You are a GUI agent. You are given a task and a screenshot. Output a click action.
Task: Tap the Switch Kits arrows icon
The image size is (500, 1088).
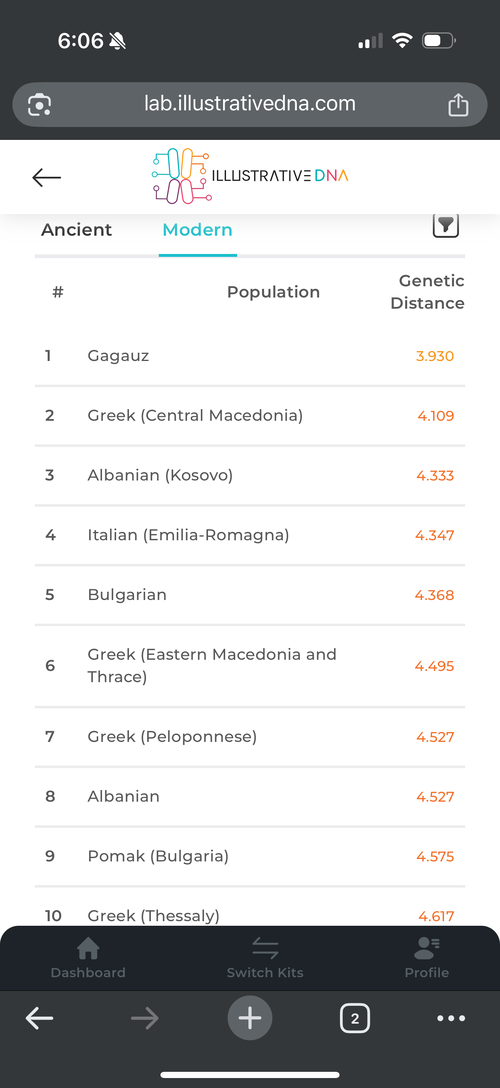tap(265, 948)
